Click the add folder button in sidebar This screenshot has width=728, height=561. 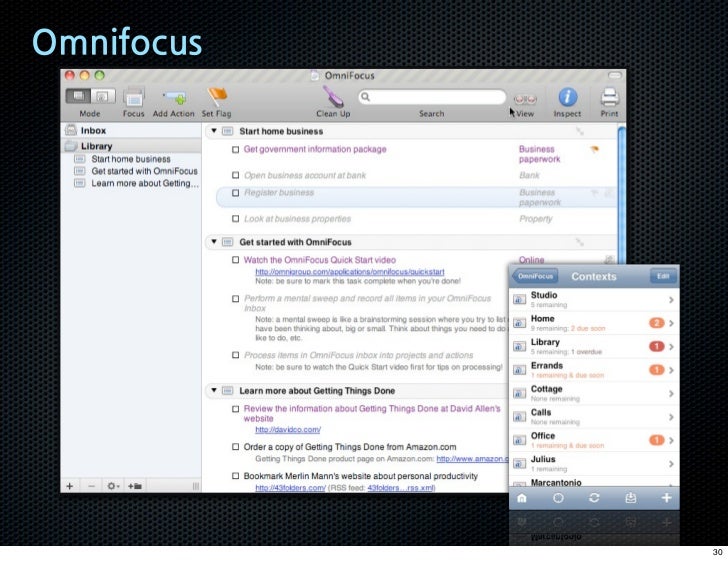click(x=135, y=486)
